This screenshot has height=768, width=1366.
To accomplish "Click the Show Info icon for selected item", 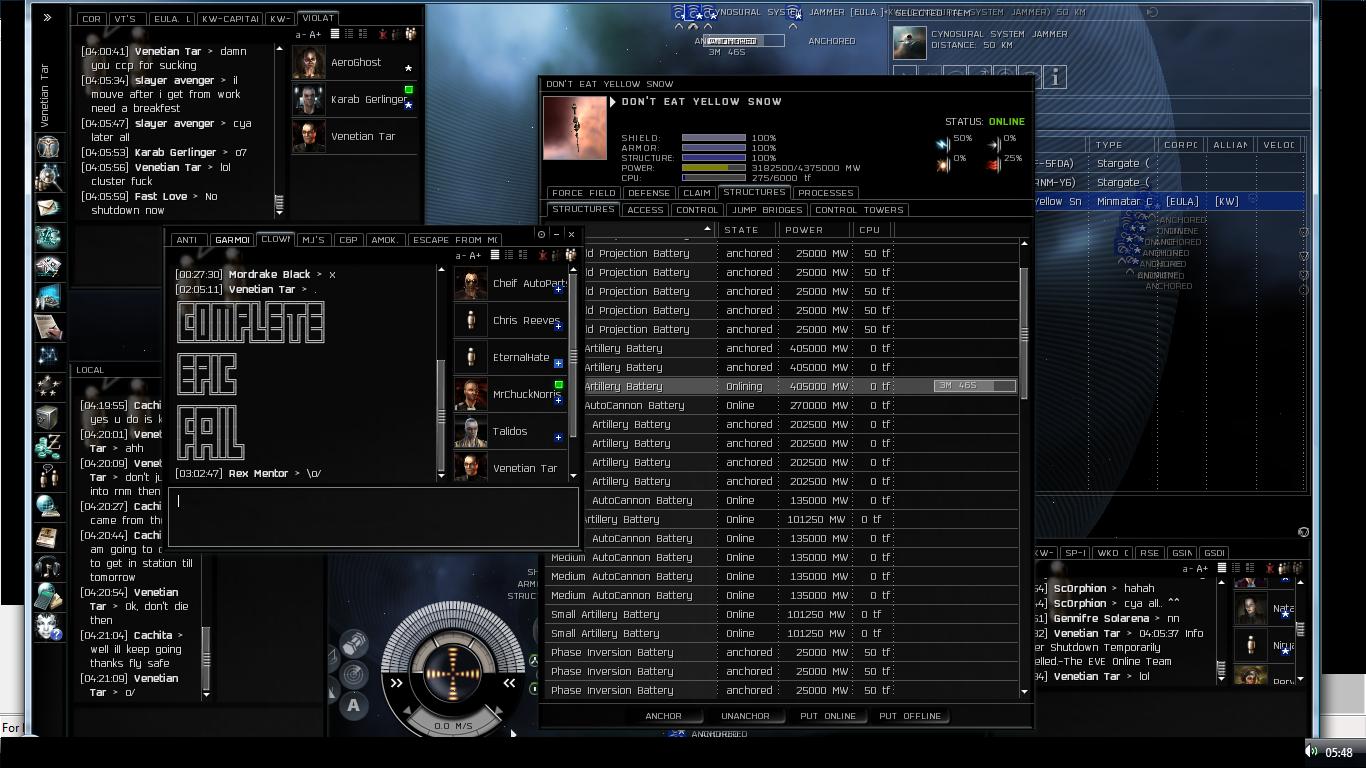I will pyautogui.click(x=1055, y=76).
